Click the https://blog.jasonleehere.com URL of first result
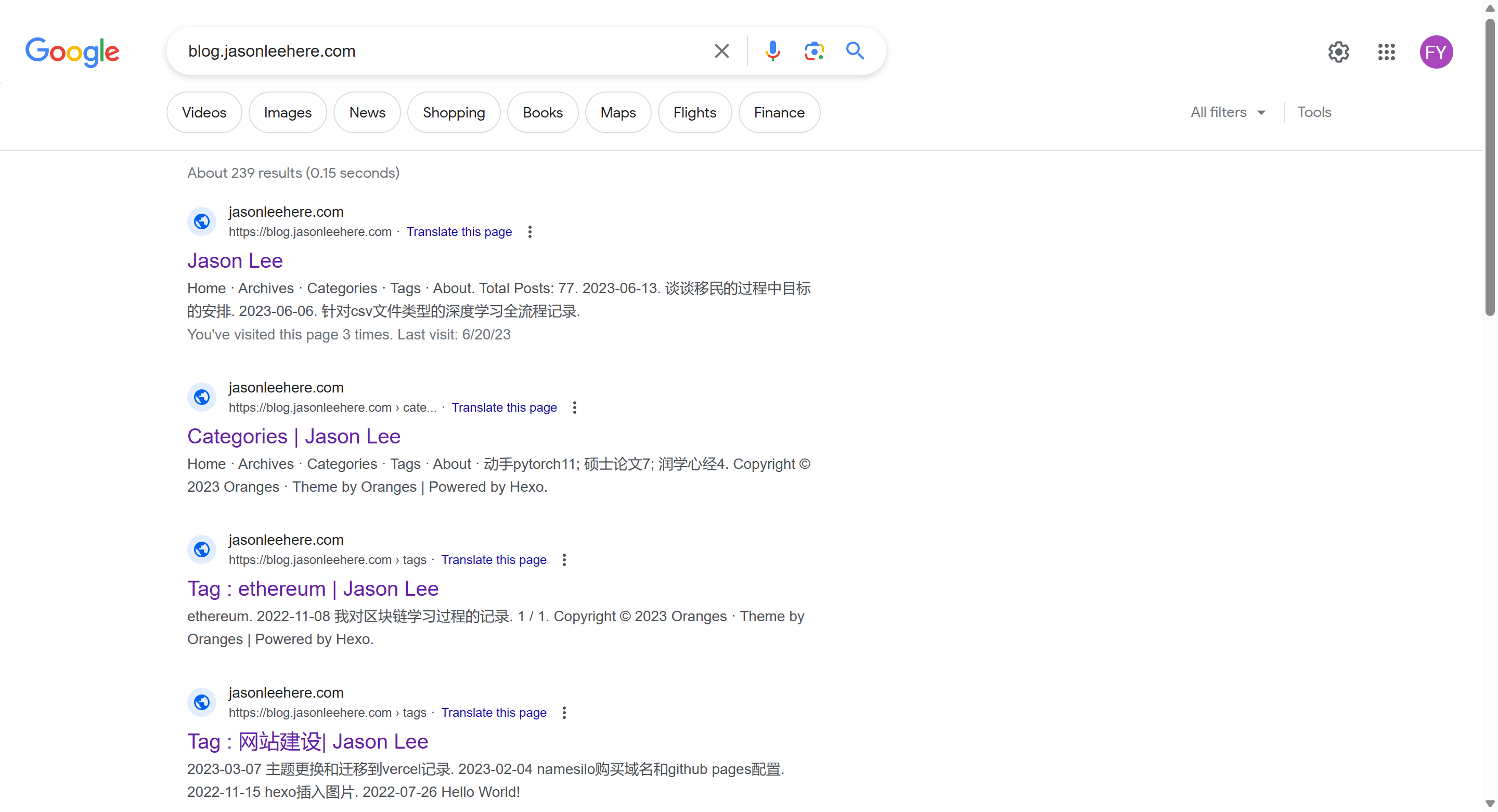The height and width of the screenshot is (812, 1498). click(310, 232)
